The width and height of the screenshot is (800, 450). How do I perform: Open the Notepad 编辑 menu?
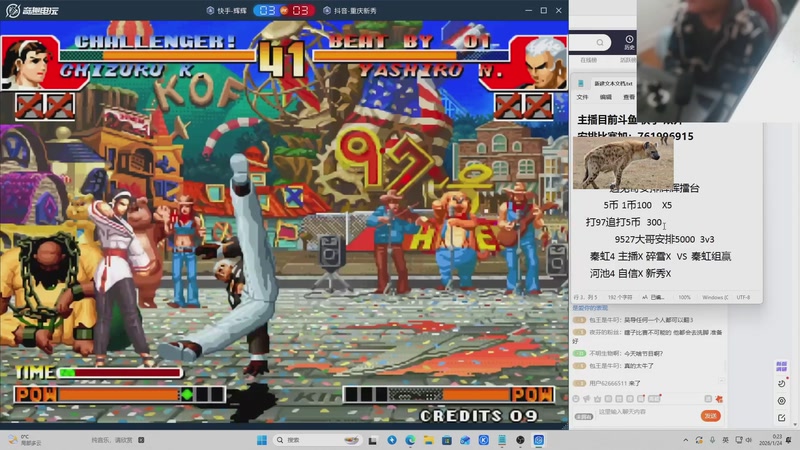[x=606, y=97]
